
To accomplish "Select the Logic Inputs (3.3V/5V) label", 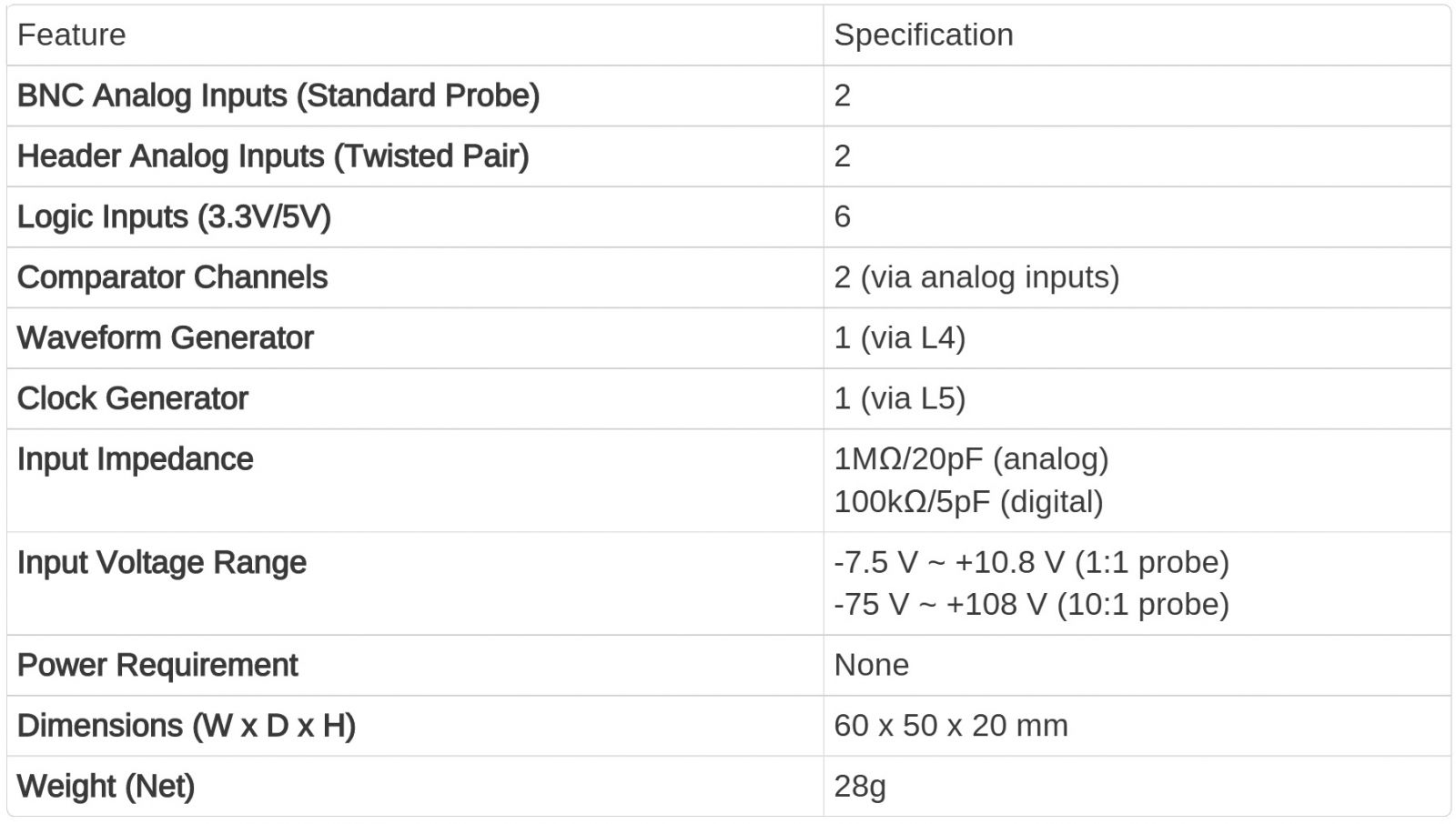I will tap(173, 217).
